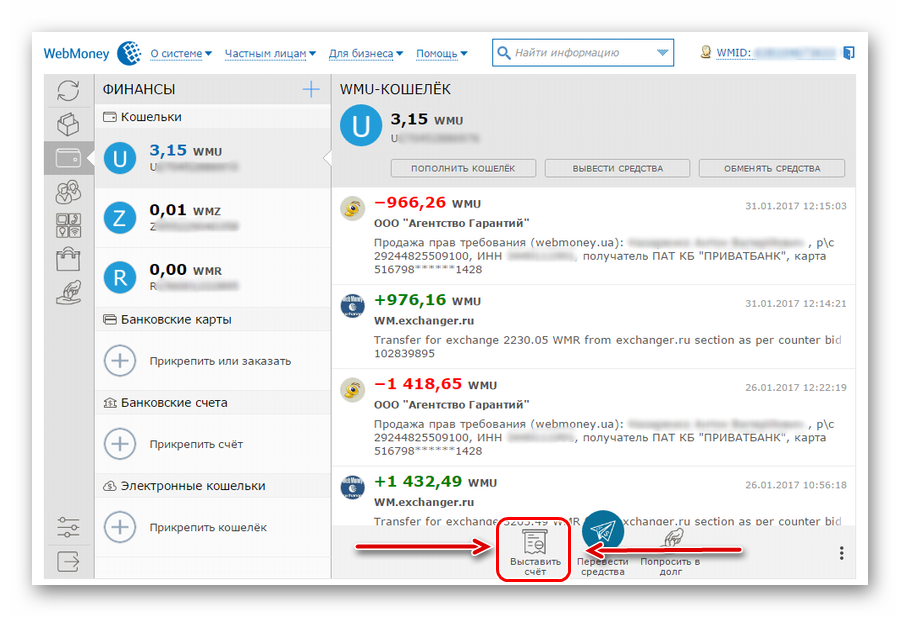Click the refresh icon in the left sidebar
This screenshot has width=900, height=617.
tap(68, 90)
